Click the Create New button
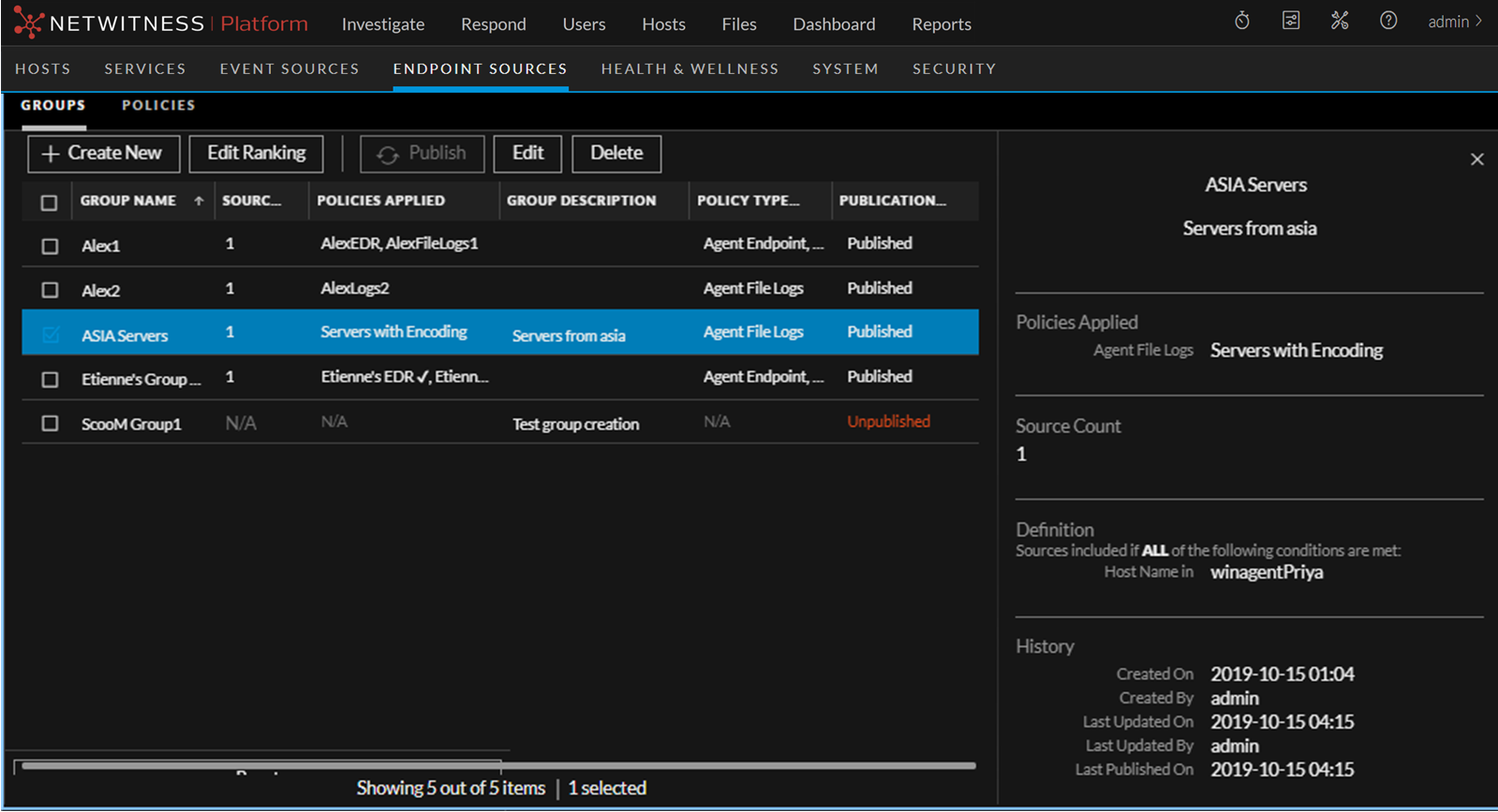 click(x=103, y=154)
